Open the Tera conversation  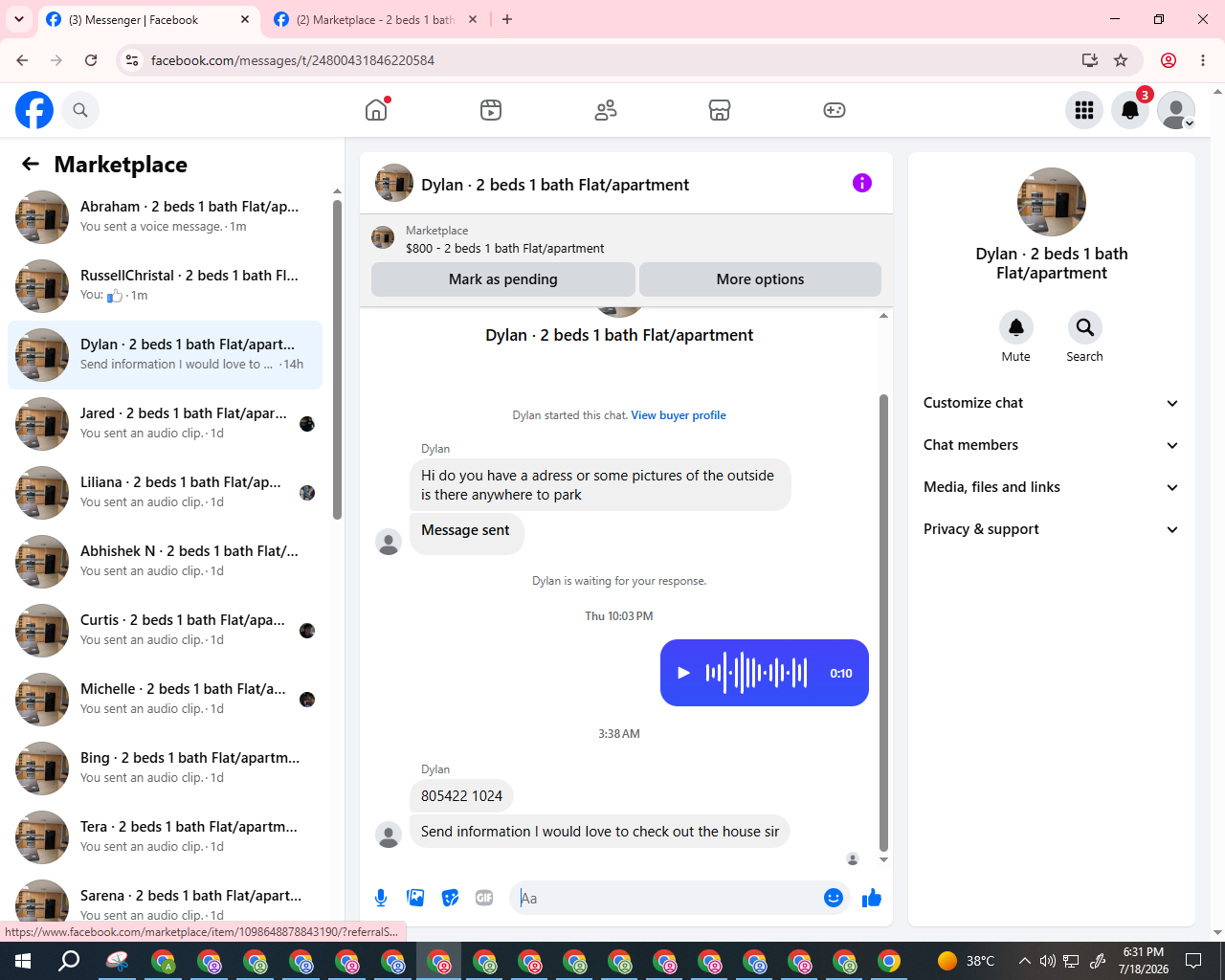coord(165,837)
